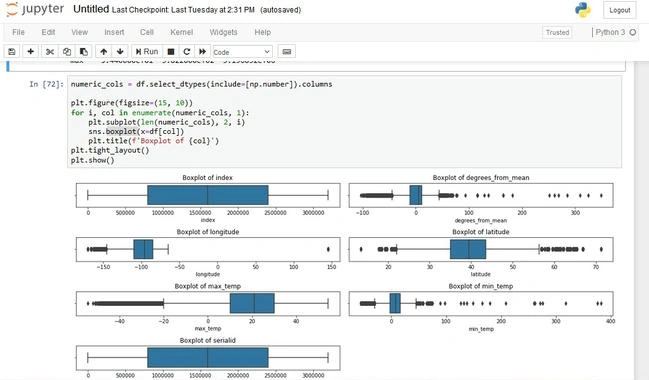Move selected cell down with the down arrow
649x380 pixels.
click(120, 52)
